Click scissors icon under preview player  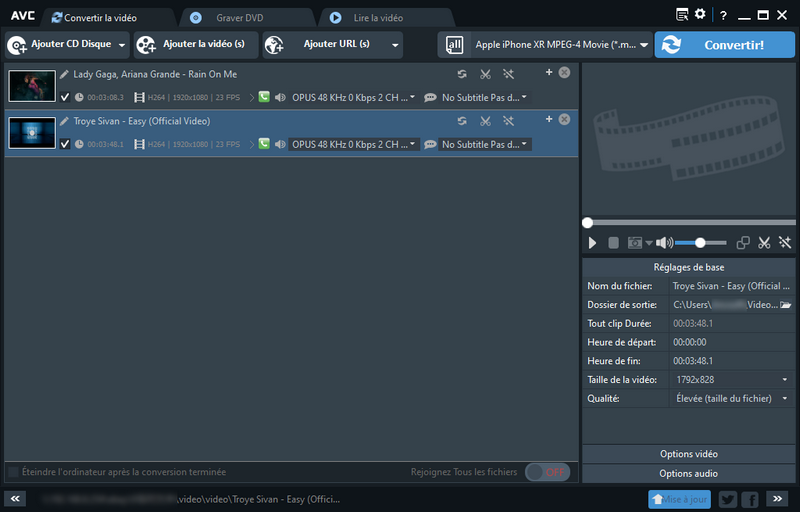click(764, 243)
